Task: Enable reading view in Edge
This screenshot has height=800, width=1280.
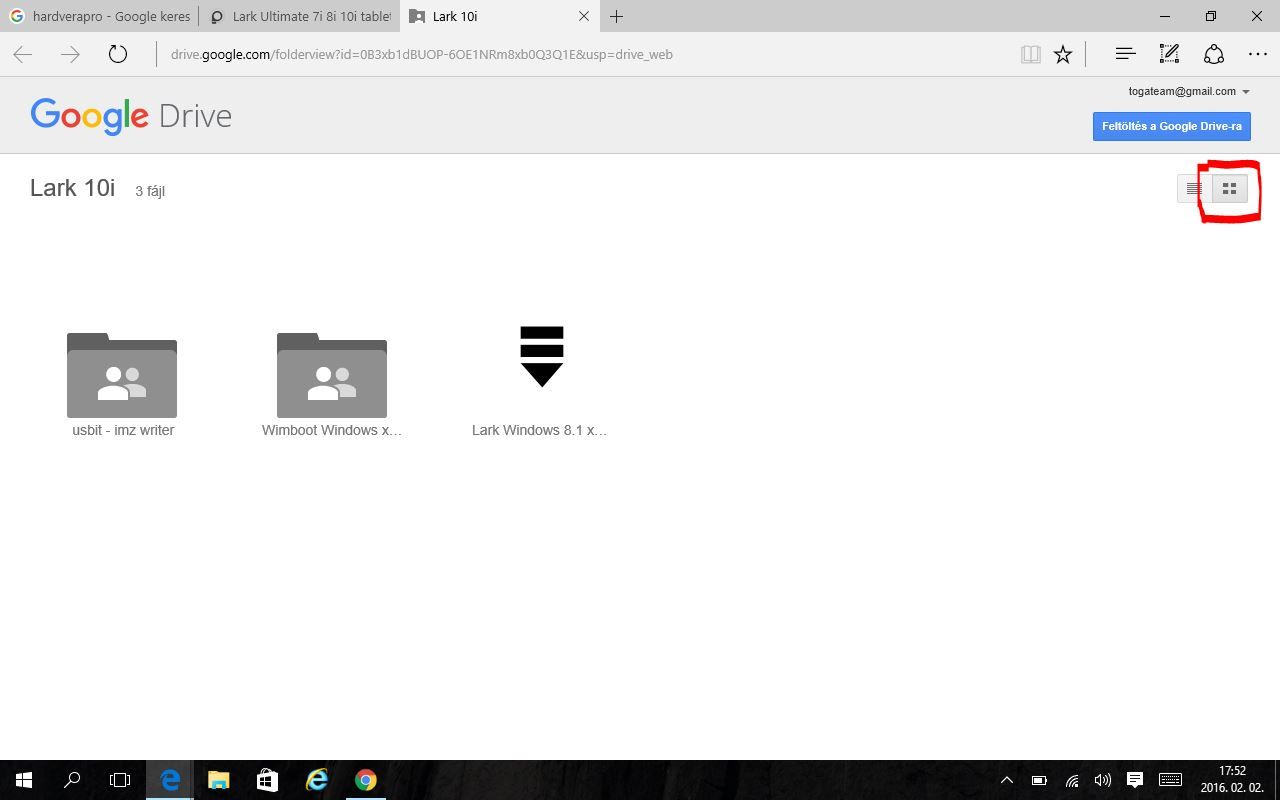Action: (1030, 54)
